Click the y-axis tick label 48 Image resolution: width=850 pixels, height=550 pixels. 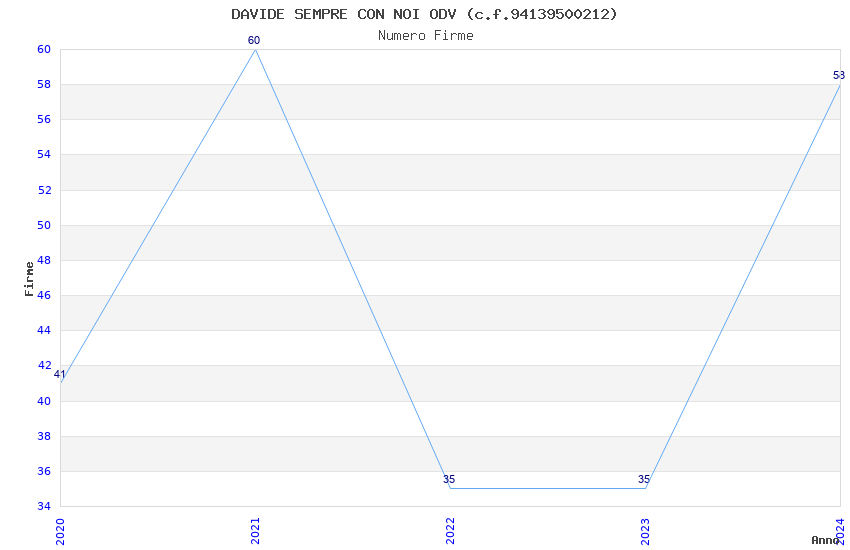44,260
